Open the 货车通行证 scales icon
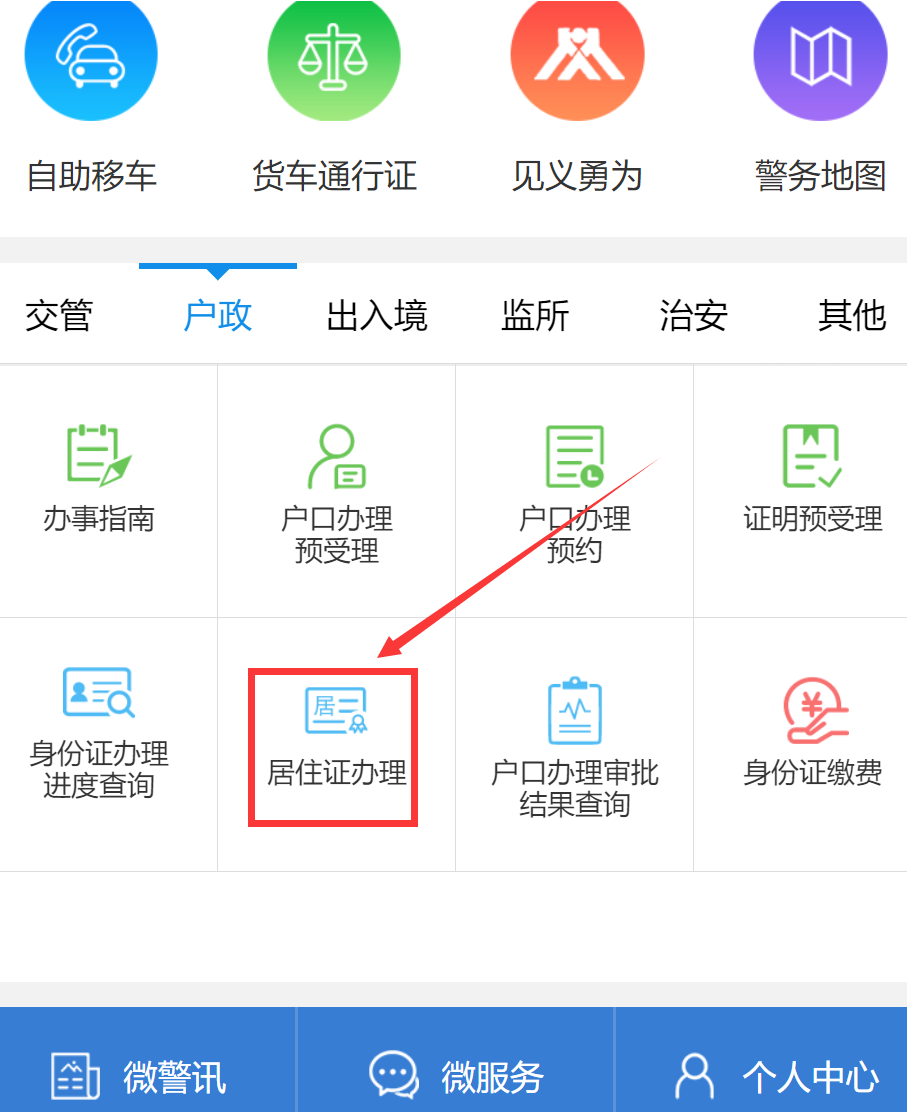Screen dimensions: 907x1112 (334, 58)
